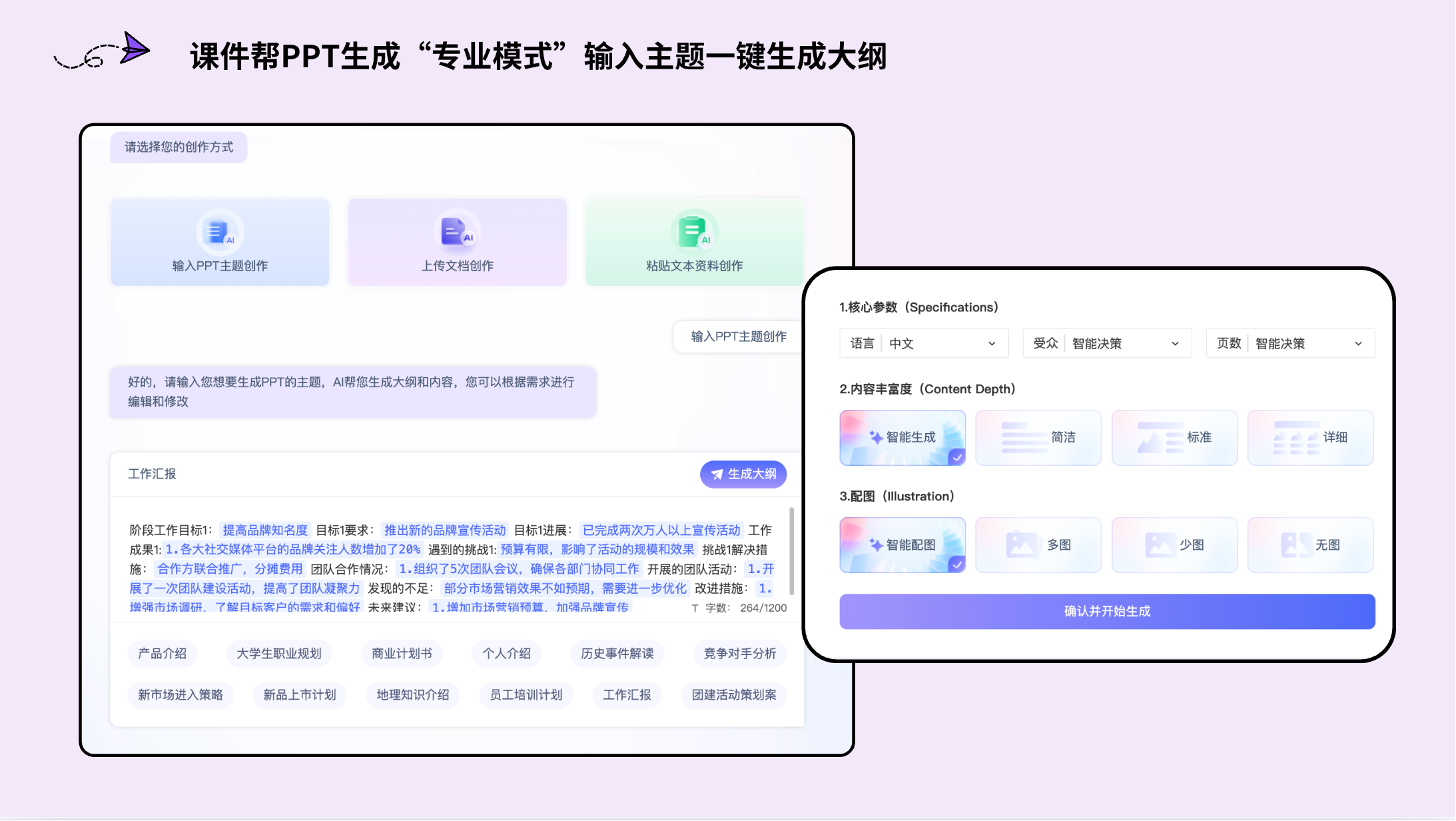Click the 竞争对手分析 suggestion chip

tap(739, 654)
